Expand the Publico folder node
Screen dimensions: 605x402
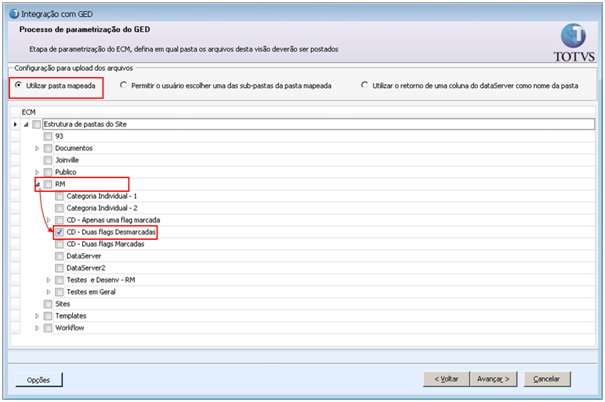coord(37,172)
